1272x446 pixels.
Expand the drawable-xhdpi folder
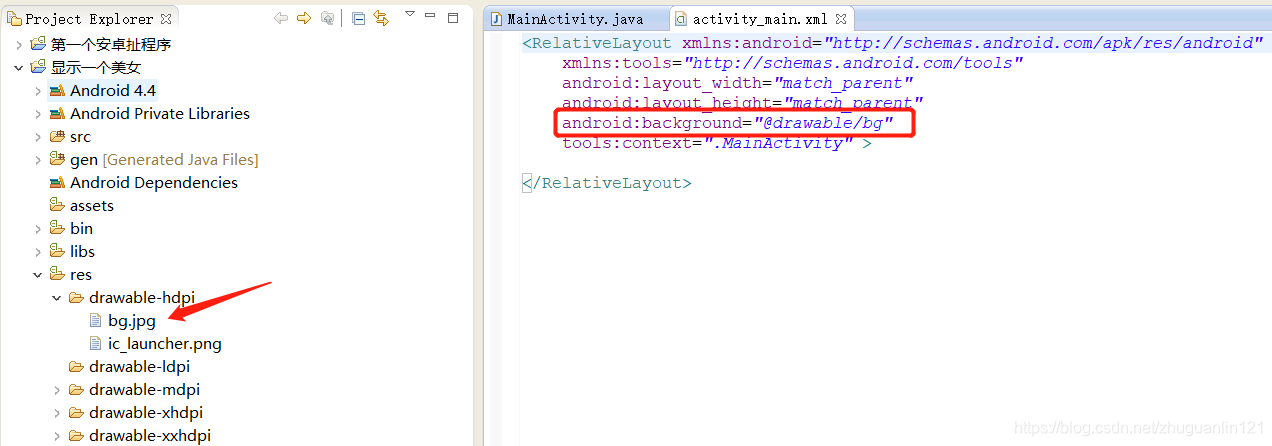[56, 412]
